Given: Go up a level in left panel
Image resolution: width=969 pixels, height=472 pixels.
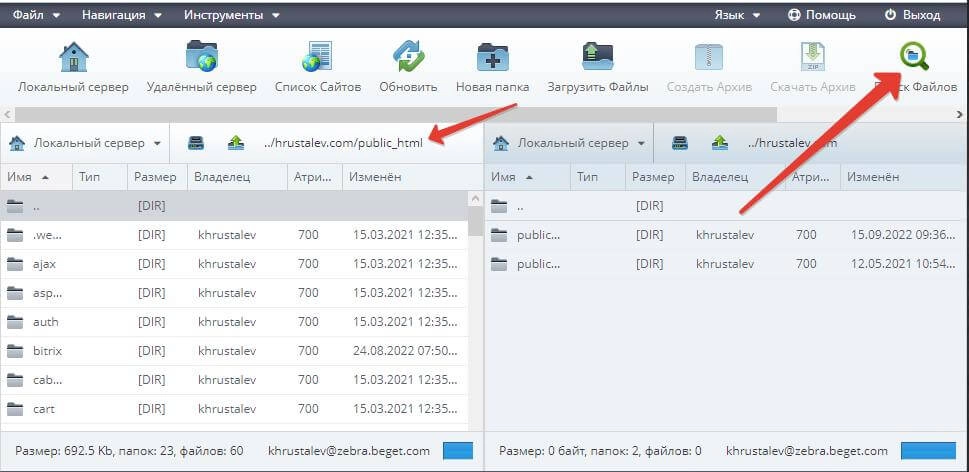Looking at the screenshot, I should pos(236,143).
